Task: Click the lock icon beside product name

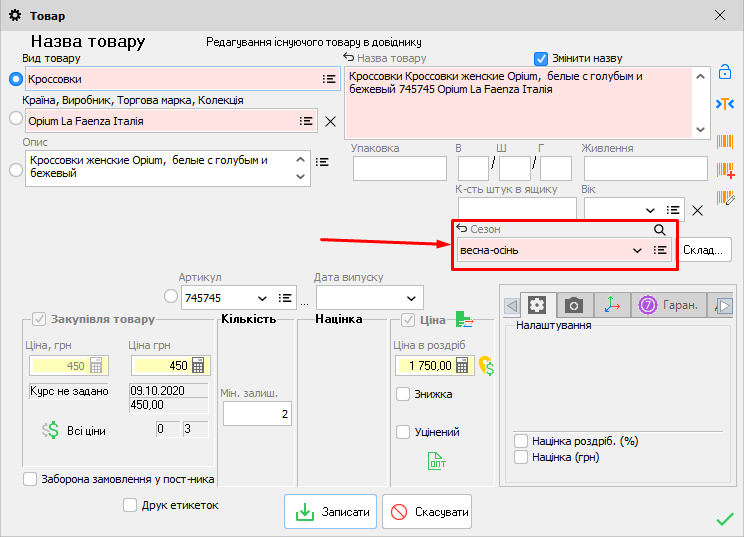Action: click(726, 73)
